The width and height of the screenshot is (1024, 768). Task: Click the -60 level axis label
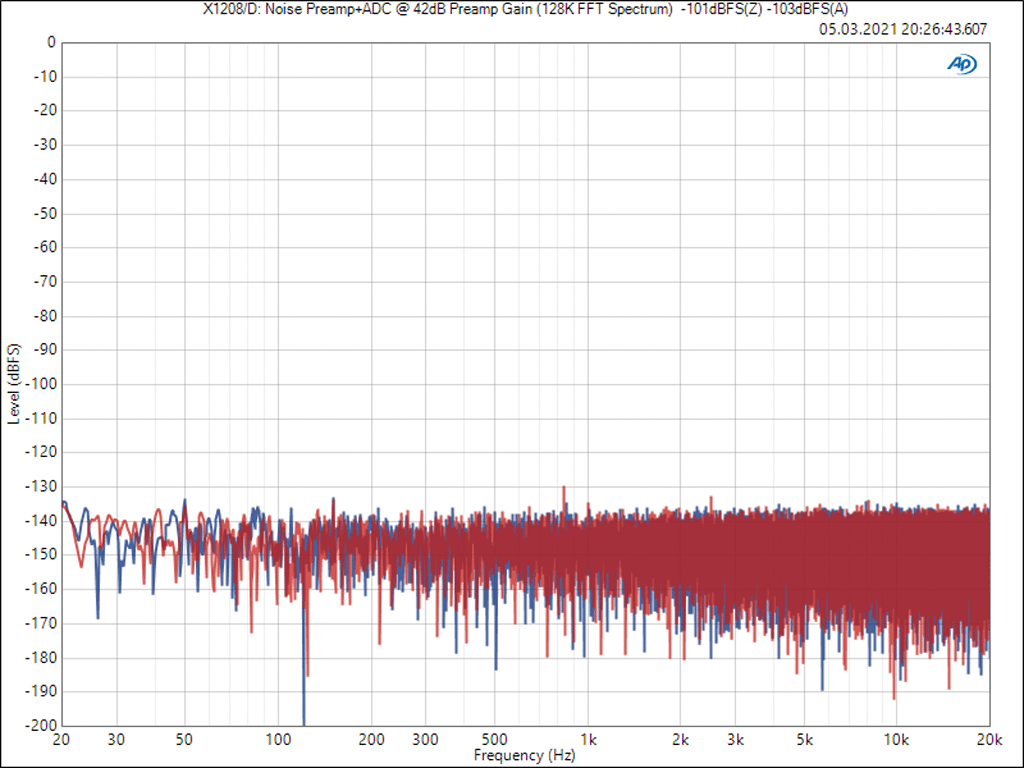point(45,248)
